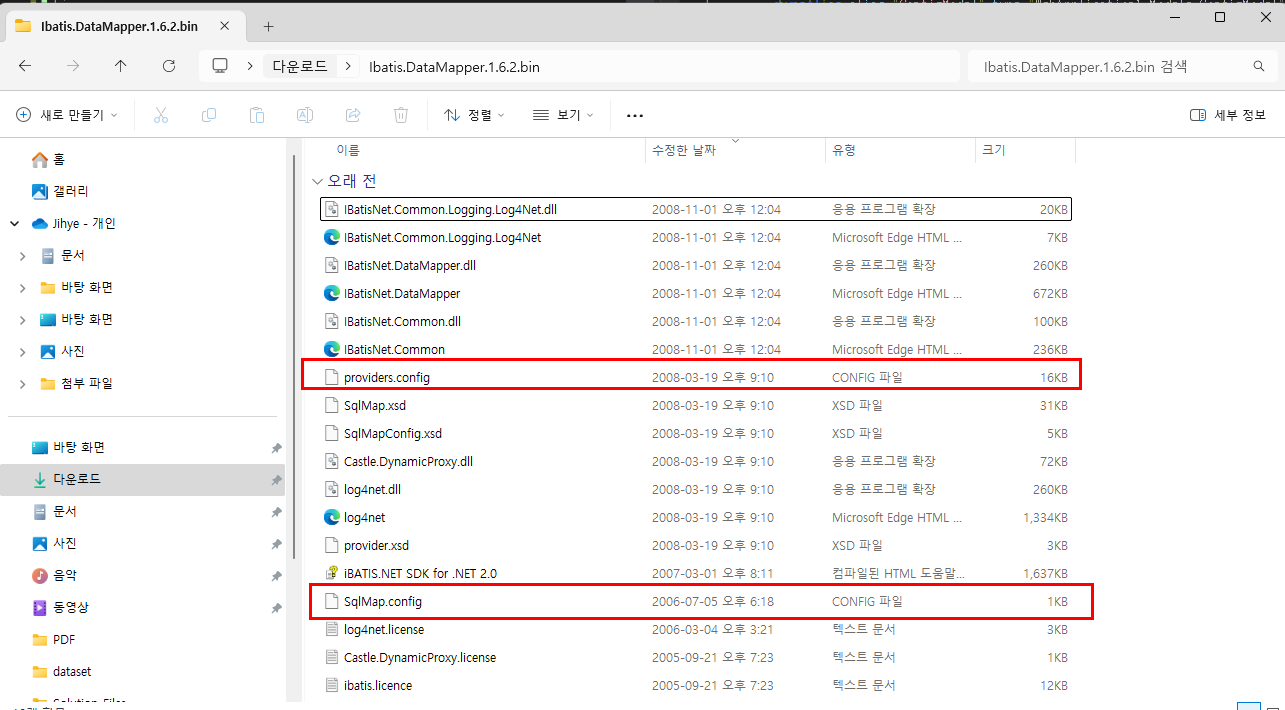The width and height of the screenshot is (1285, 710).
Task: Expand the 첨부 파일 tree node
Action: pyautogui.click(x=23, y=384)
